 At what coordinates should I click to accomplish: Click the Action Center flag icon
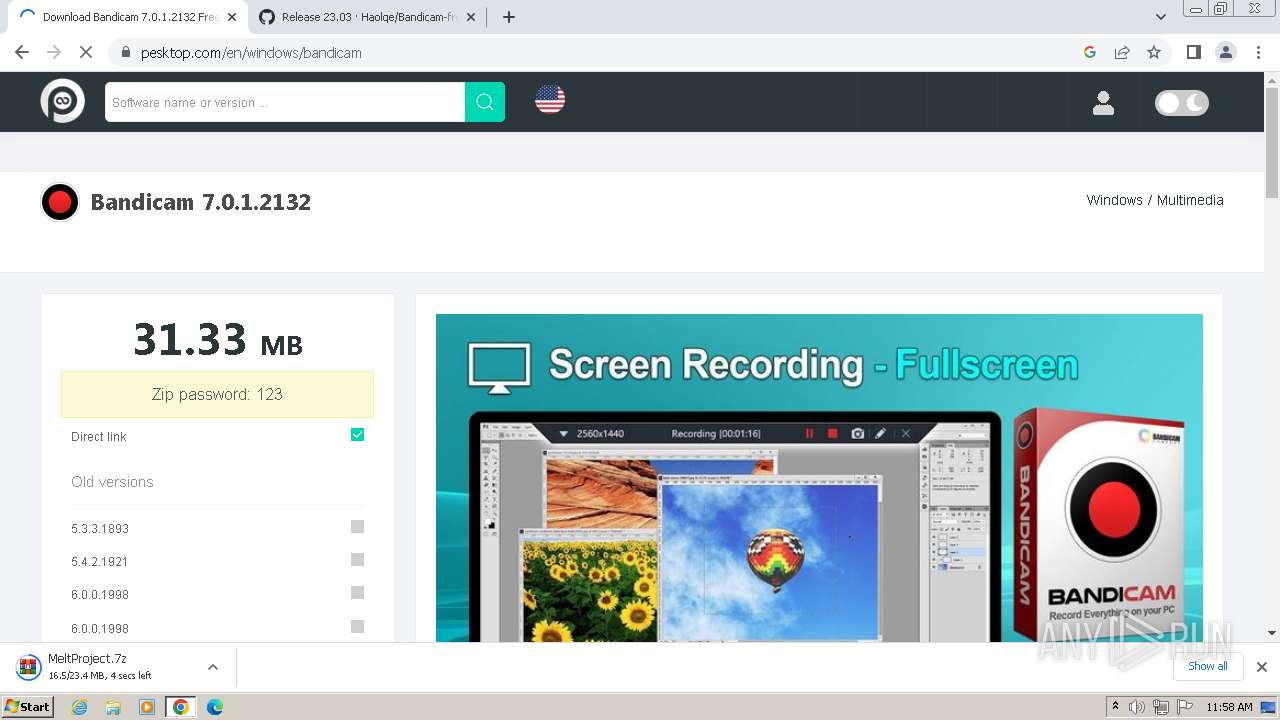coord(1184,707)
